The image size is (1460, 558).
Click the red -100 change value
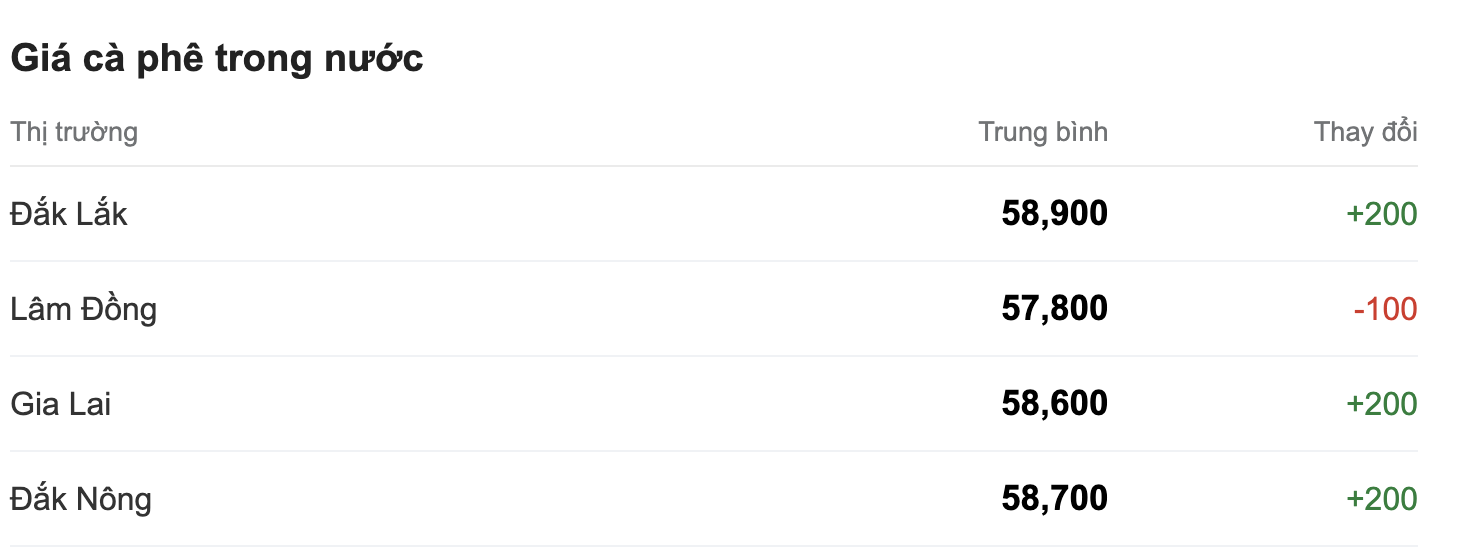click(x=1385, y=309)
